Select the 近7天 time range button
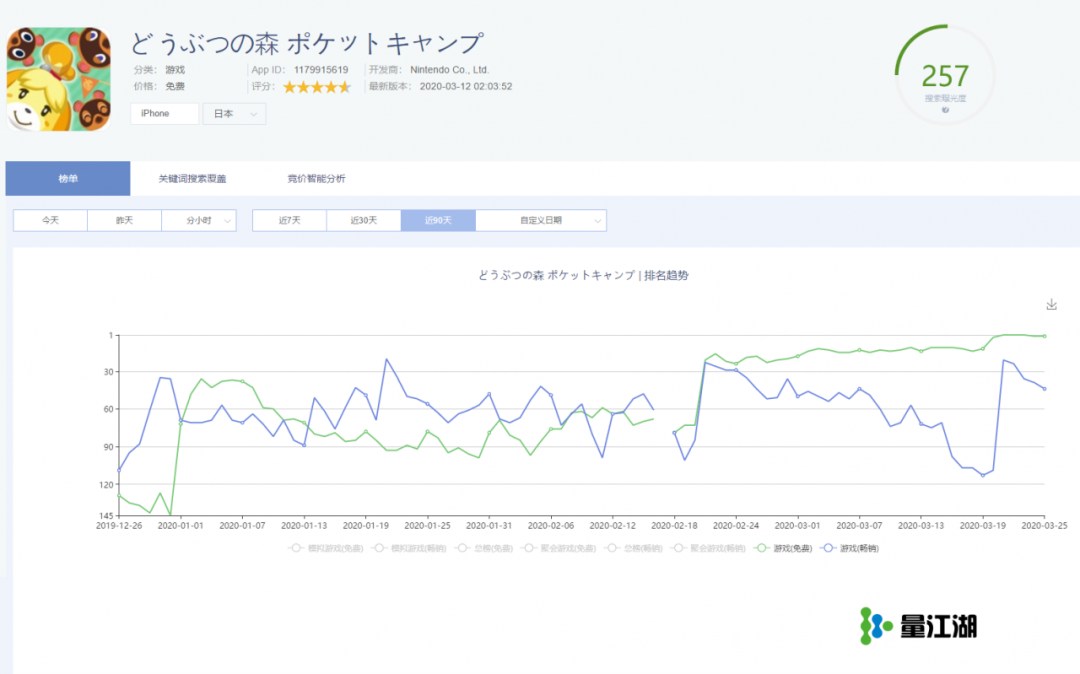1080x674 pixels. [288, 220]
